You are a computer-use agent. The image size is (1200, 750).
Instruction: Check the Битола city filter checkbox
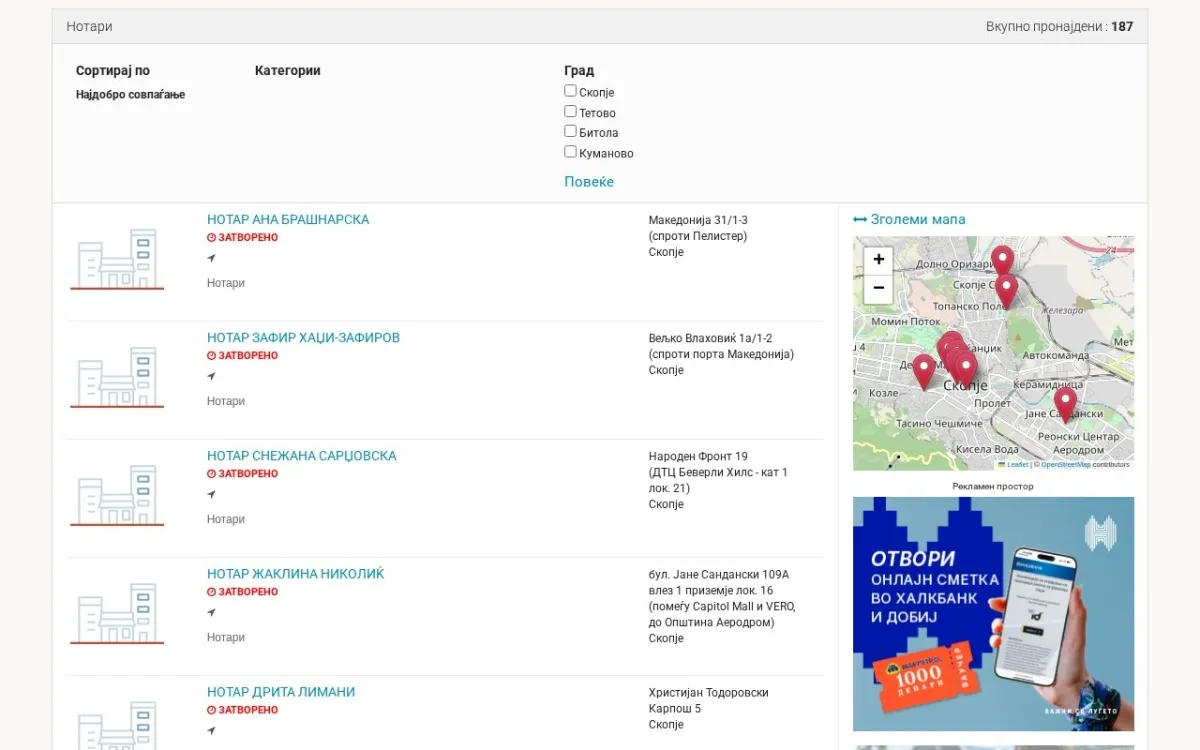(570, 131)
